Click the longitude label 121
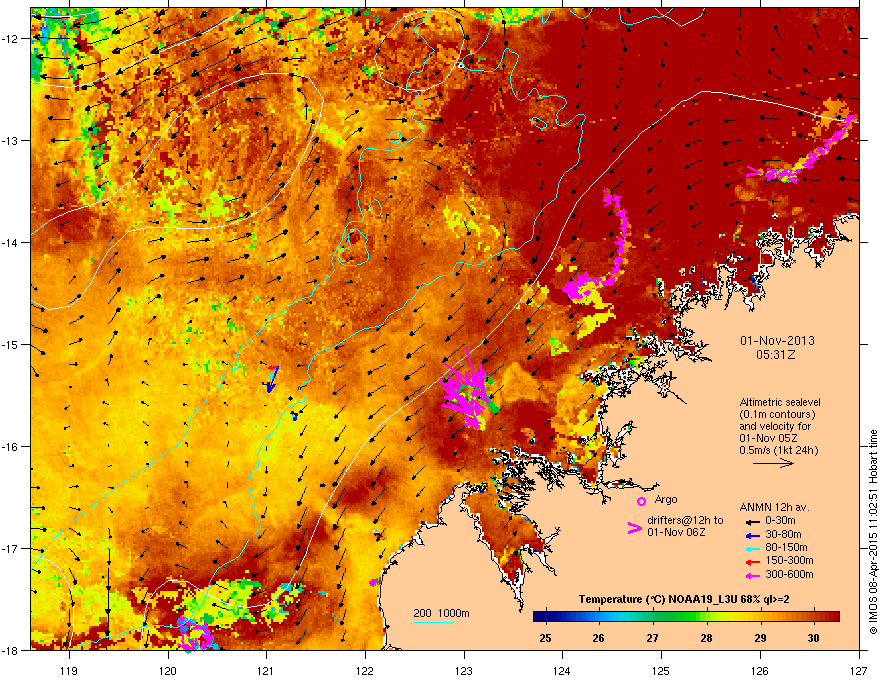The height and width of the screenshot is (680, 880). click(266, 670)
